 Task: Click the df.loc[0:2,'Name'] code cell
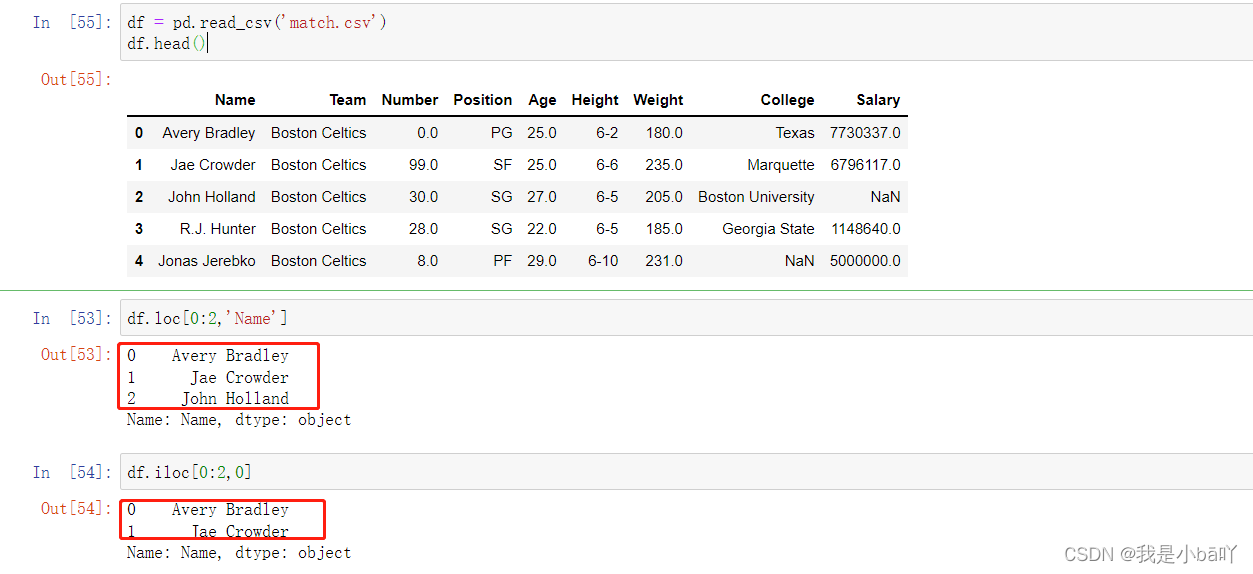tap(686, 318)
